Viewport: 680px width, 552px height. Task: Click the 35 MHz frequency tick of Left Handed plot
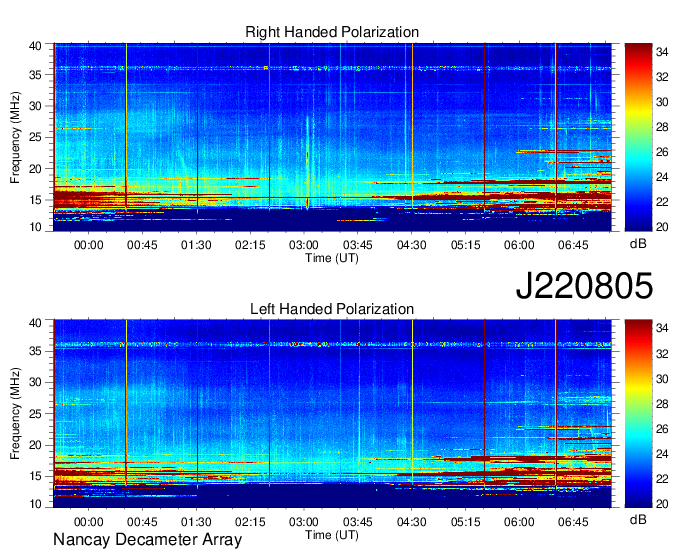(36, 351)
